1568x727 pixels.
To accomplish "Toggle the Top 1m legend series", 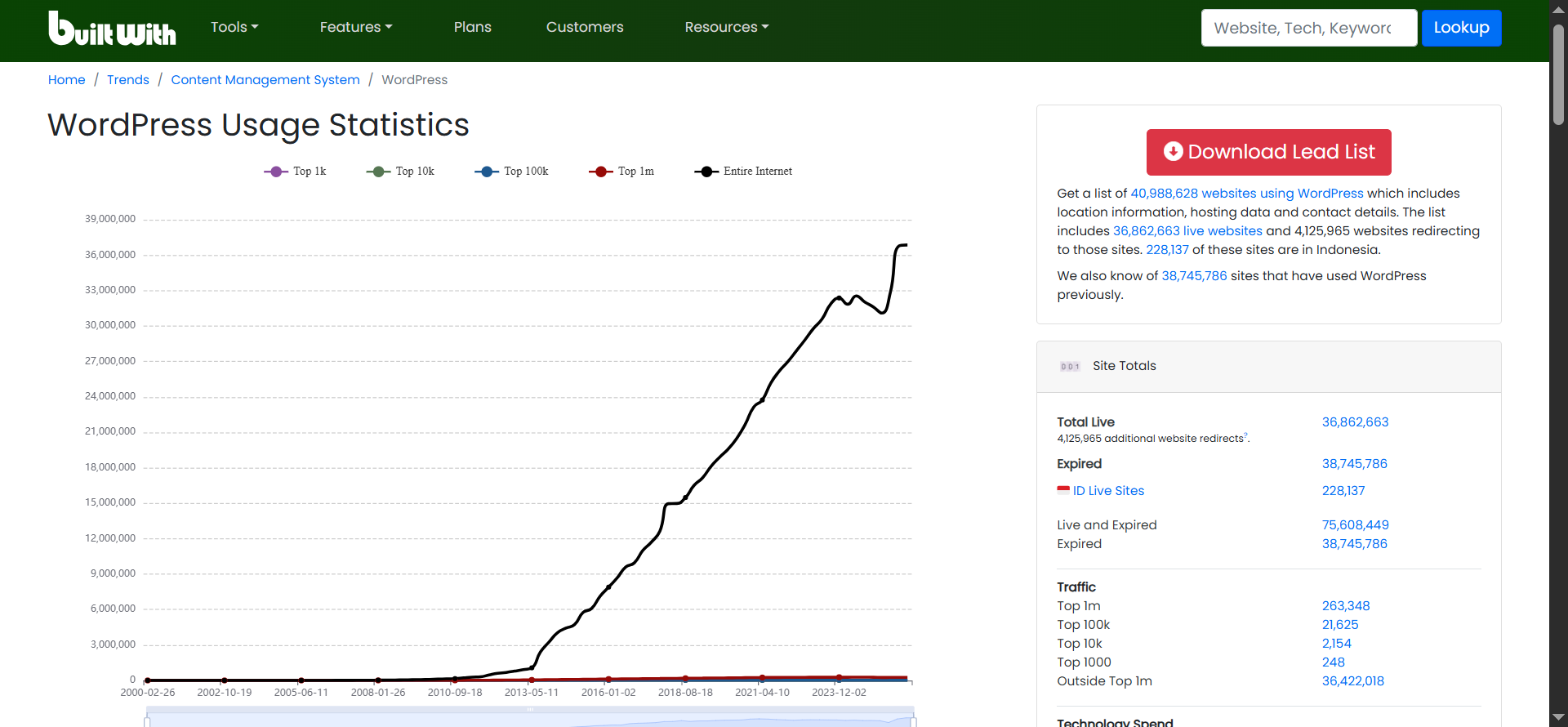I will (621, 172).
